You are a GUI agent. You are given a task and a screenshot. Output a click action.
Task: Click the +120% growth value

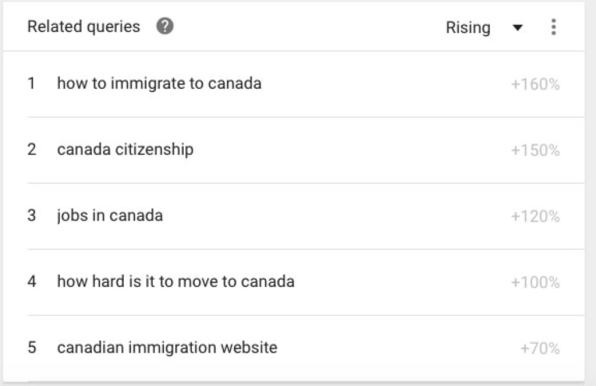[535, 217]
